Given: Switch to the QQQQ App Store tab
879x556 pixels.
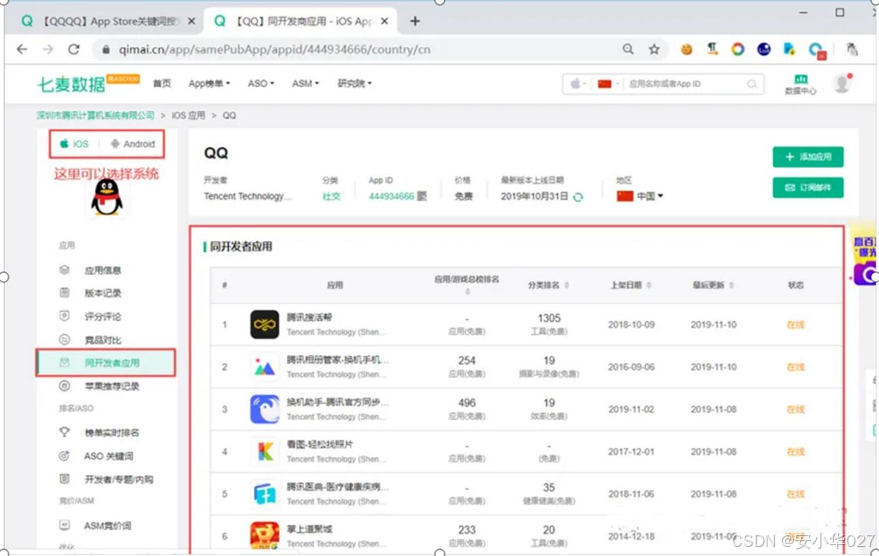Looking at the screenshot, I should [x=107, y=21].
